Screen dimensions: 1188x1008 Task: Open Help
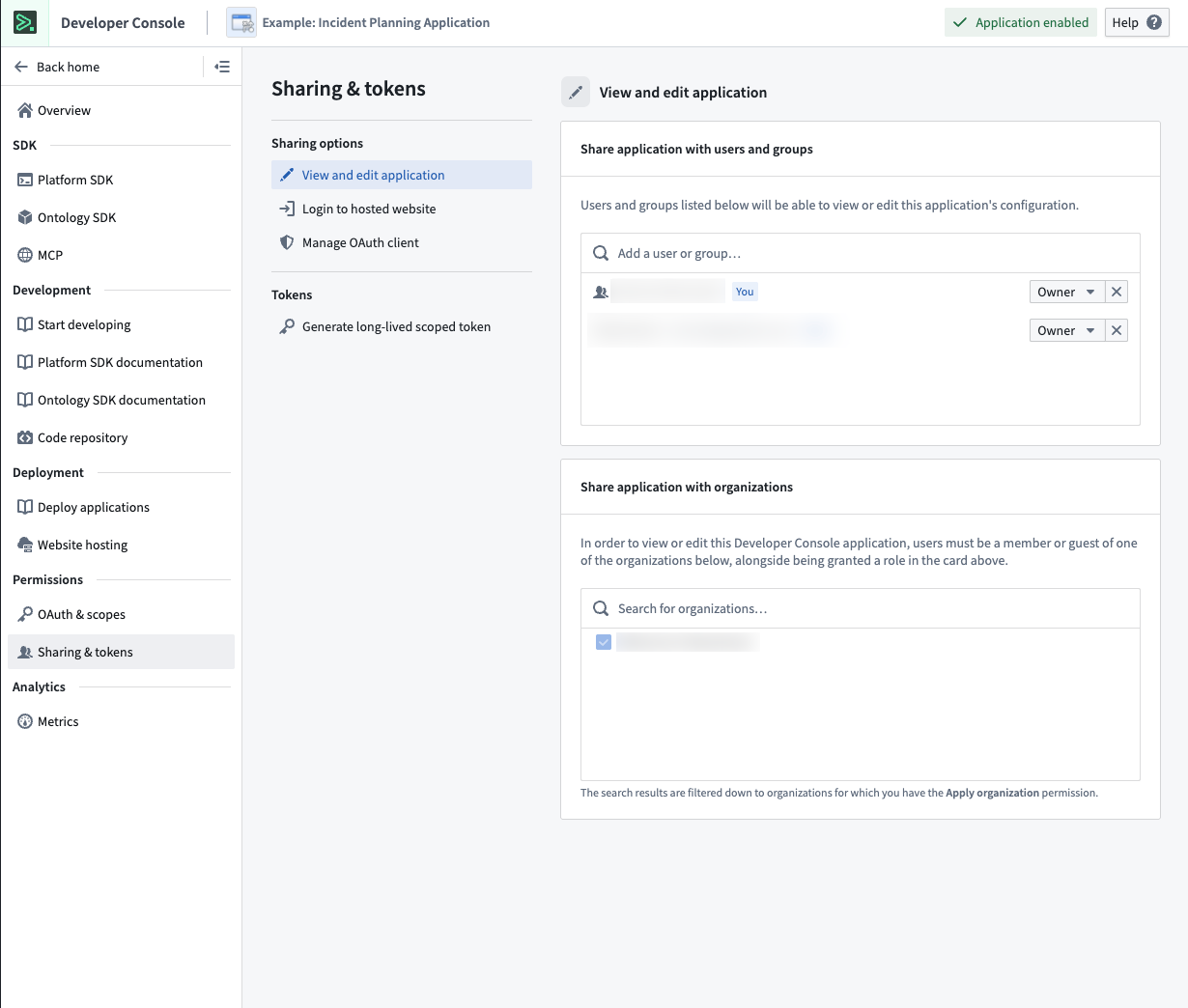(1136, 22)
